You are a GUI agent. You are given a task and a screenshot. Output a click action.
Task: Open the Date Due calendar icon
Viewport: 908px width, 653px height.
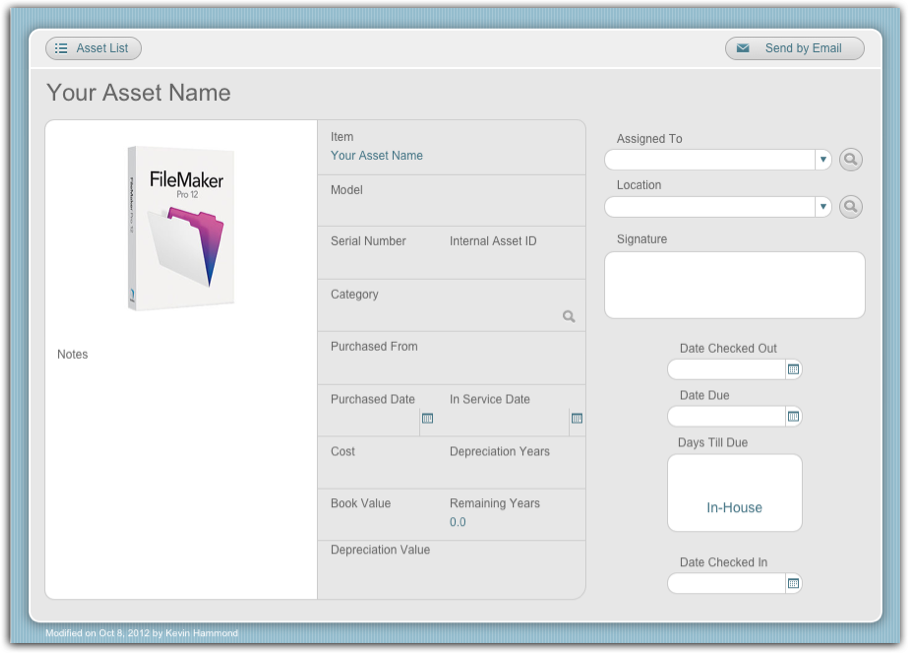[x=795, y=416]
